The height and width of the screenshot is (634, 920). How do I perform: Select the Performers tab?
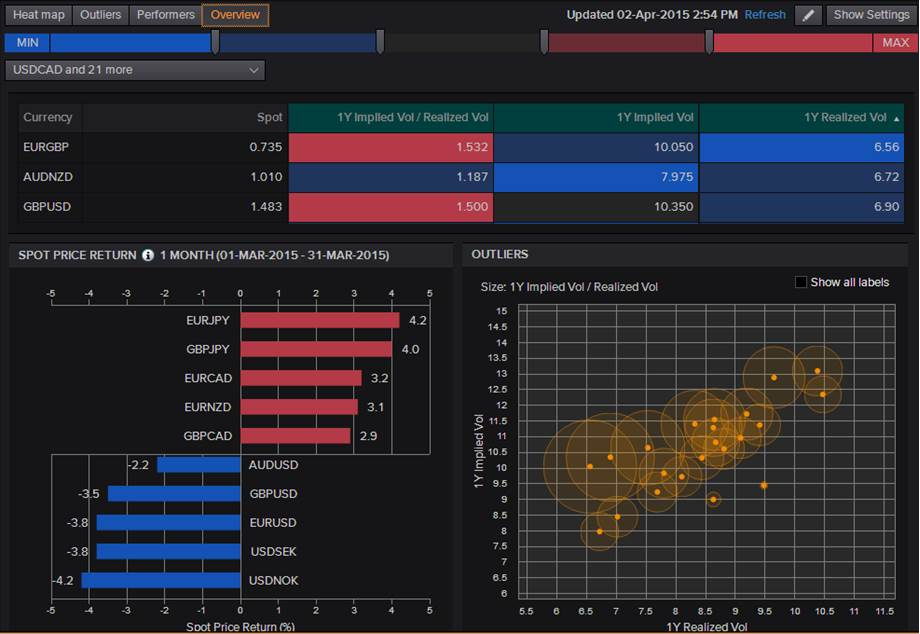165,15
